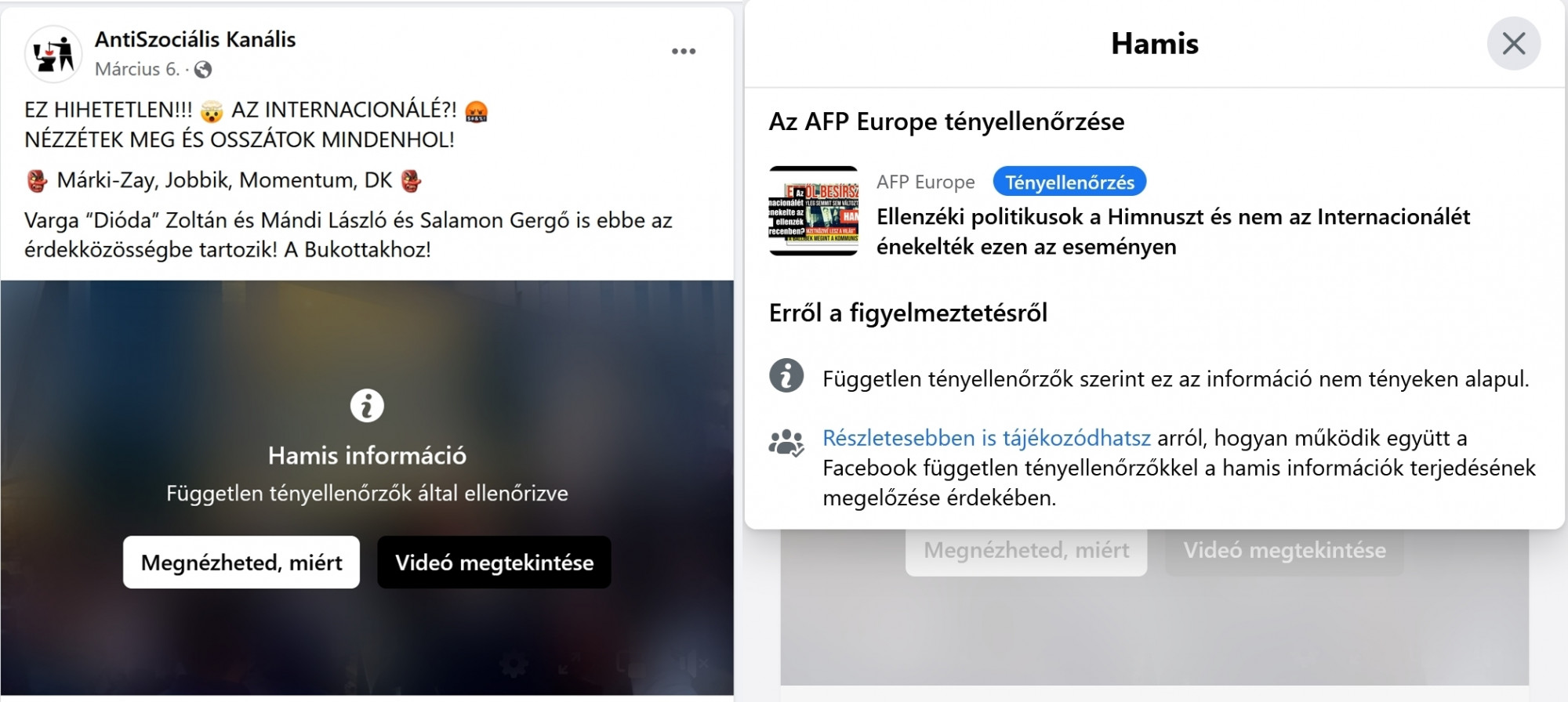Toggle the muted speaker icon on video
Image resolution: width=1568 pixels, height=702 pixels.
point(691,664)
